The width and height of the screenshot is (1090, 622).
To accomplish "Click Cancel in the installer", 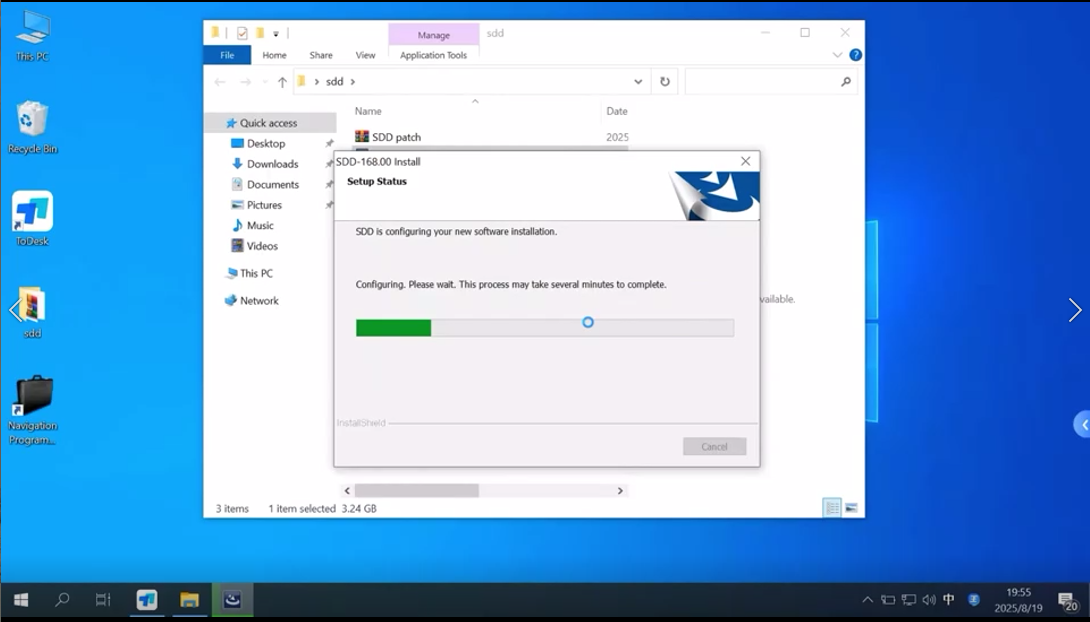I will (x=715, y=446).
